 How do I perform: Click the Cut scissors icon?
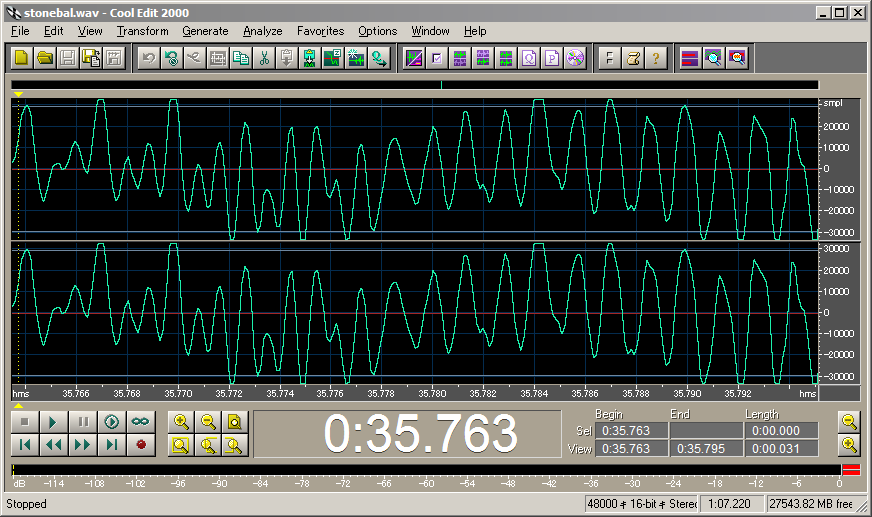[264, 58]
